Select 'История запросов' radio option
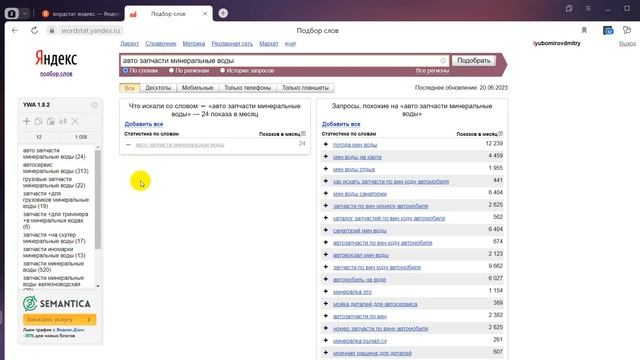The image size is (640, 360). coord(222,70)
